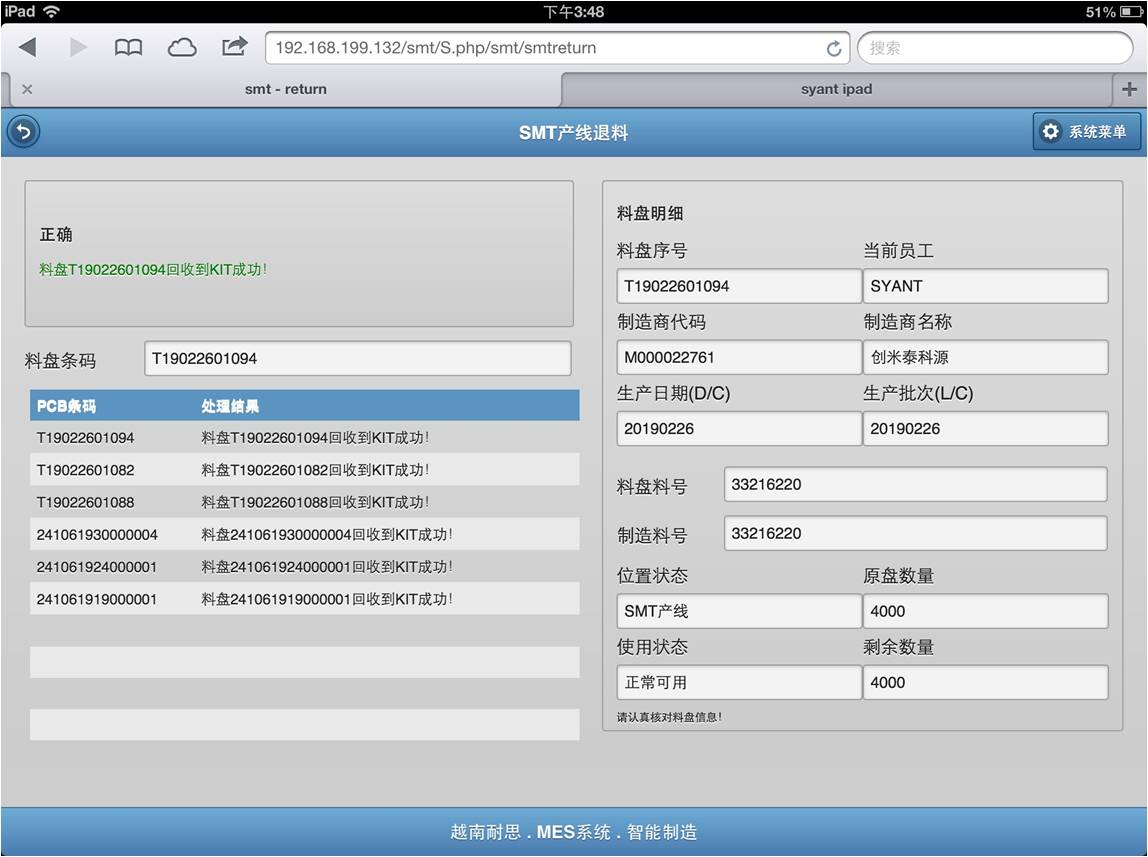This screenshot has width=1148, height=857.
Task: Reload the page with refresh icon
Action: (833, 48)
